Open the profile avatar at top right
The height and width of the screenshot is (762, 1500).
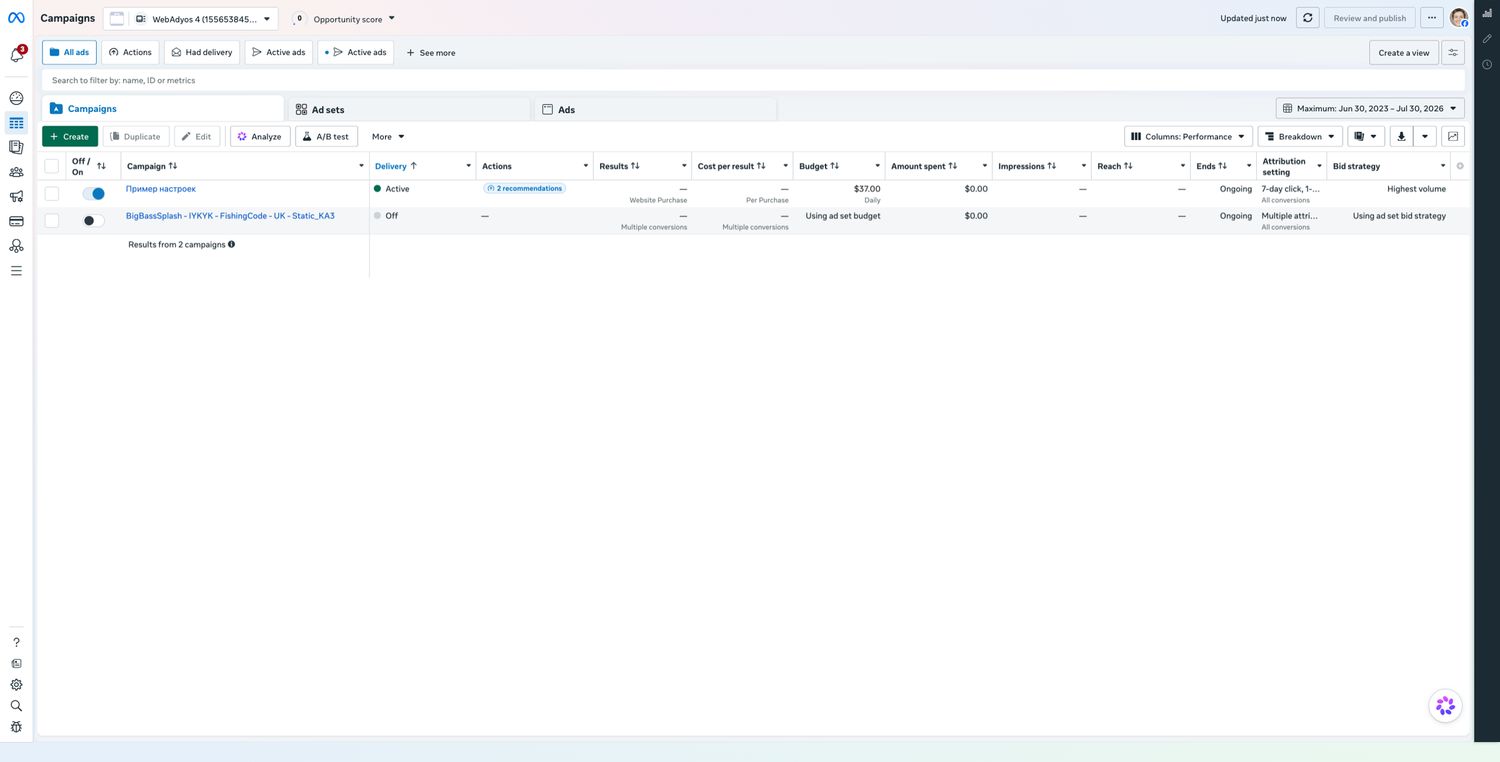pyautogui.click(x=1459, y=18)
